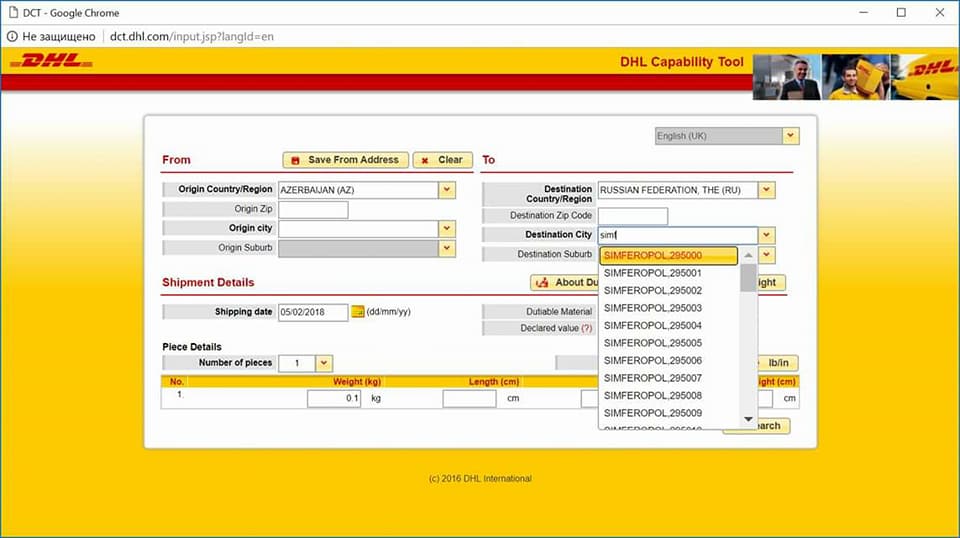Select SIMFEROPOL,295000 from the list
The image size is (960, 538).
coord(669,255)
